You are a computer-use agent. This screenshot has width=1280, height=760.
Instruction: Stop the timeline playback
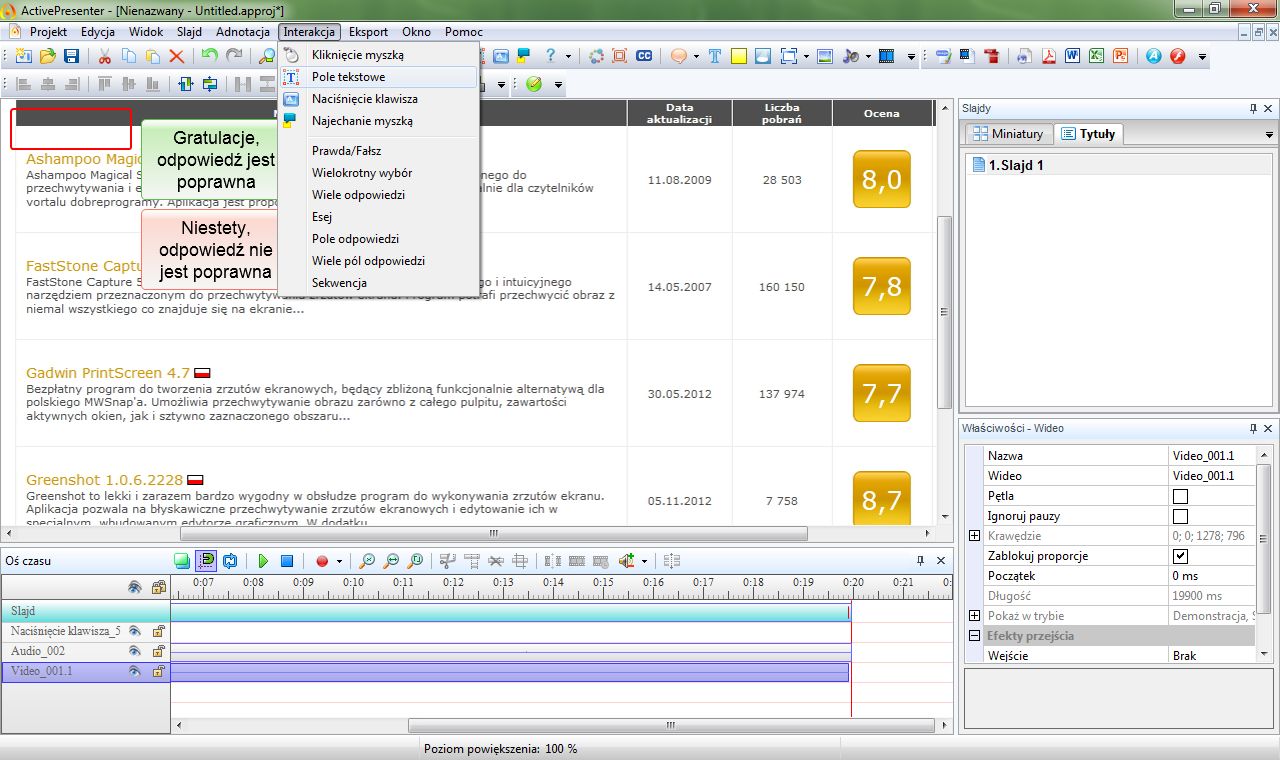coord(287,561)
